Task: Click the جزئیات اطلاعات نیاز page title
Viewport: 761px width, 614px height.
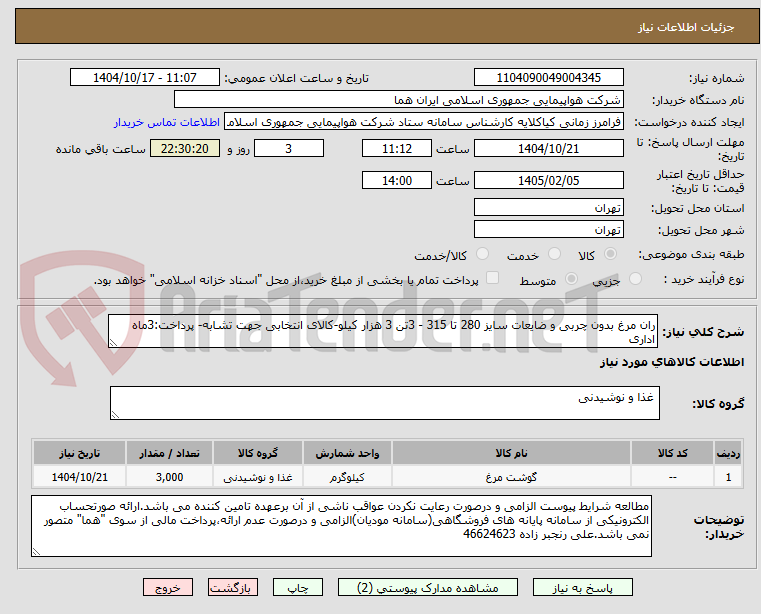Action: click(x=686, y=27)
